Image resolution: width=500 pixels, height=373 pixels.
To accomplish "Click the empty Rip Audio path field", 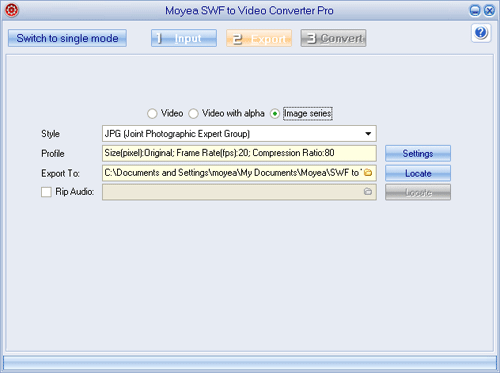I will click(239, 192).
